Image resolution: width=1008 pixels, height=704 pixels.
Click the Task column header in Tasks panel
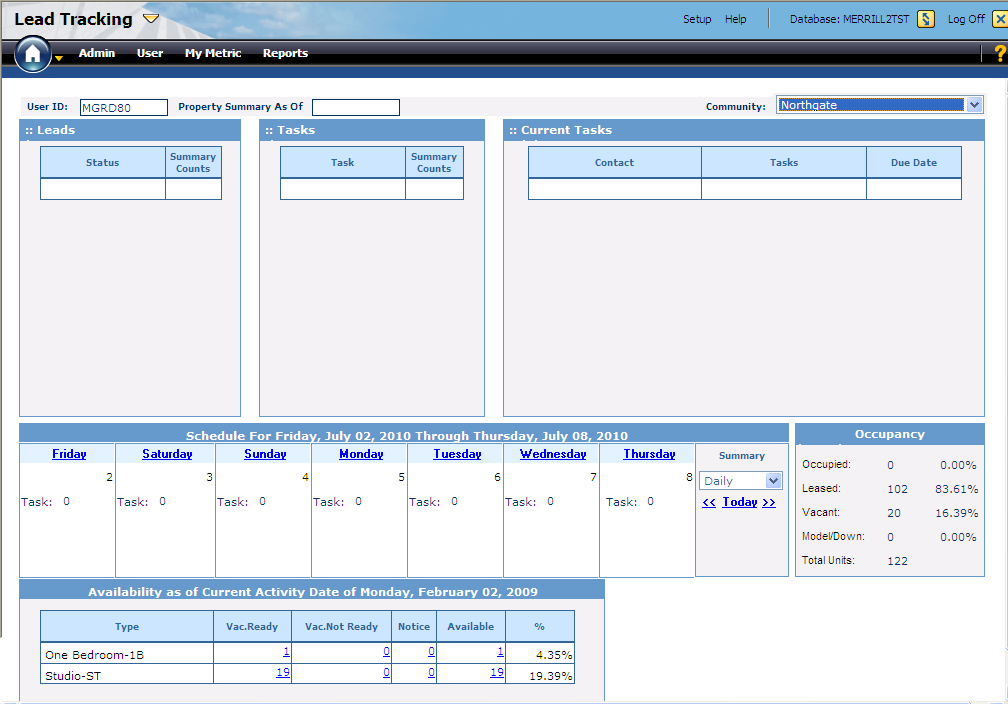[343, 163]
